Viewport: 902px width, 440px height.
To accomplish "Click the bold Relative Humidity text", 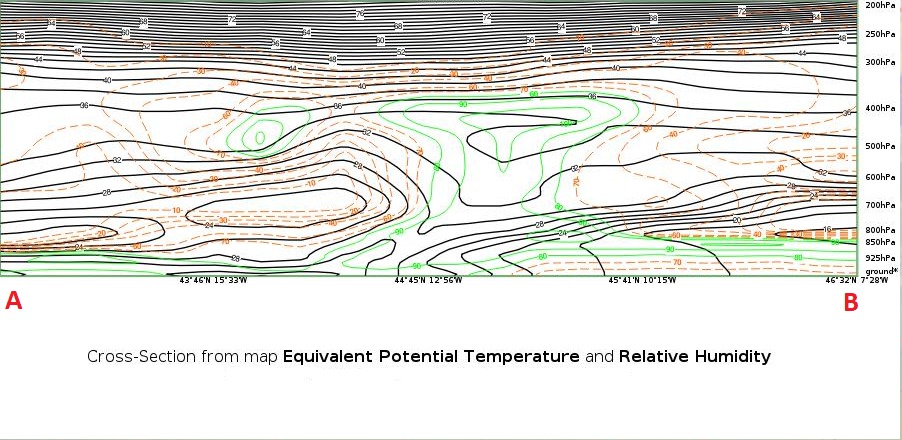I will 694,356.
